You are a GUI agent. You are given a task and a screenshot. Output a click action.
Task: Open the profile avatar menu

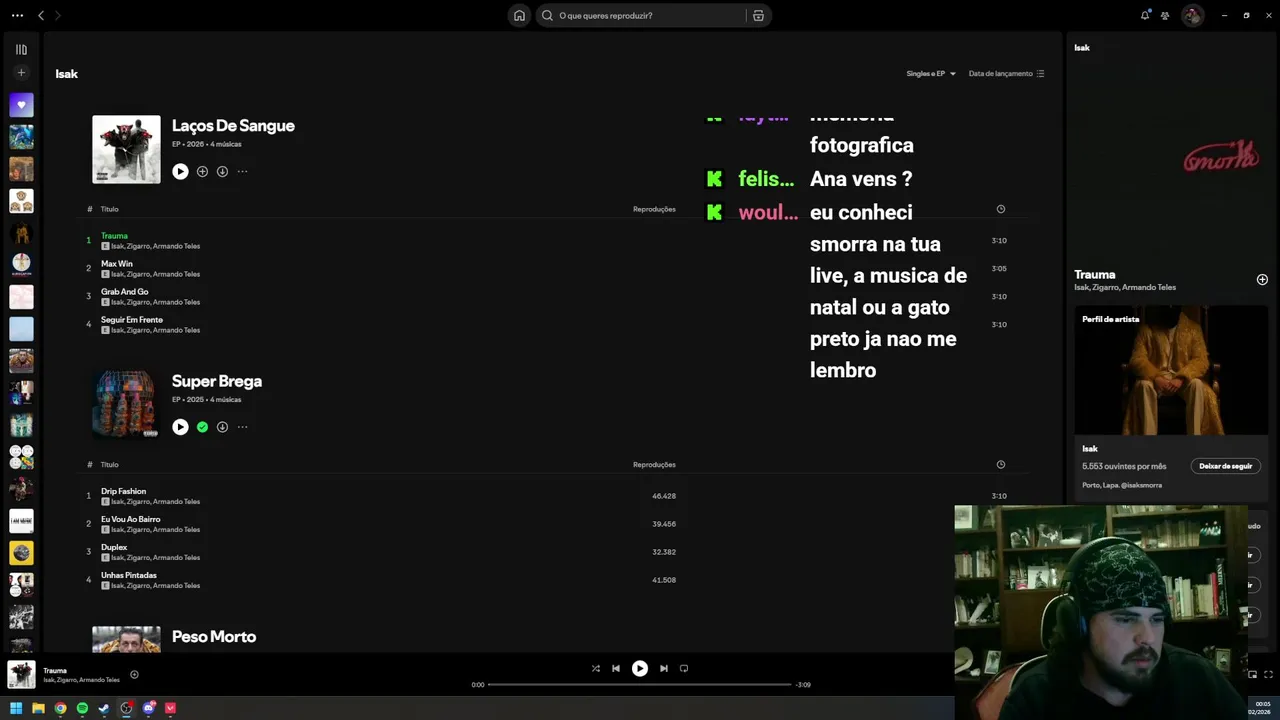1192,15
